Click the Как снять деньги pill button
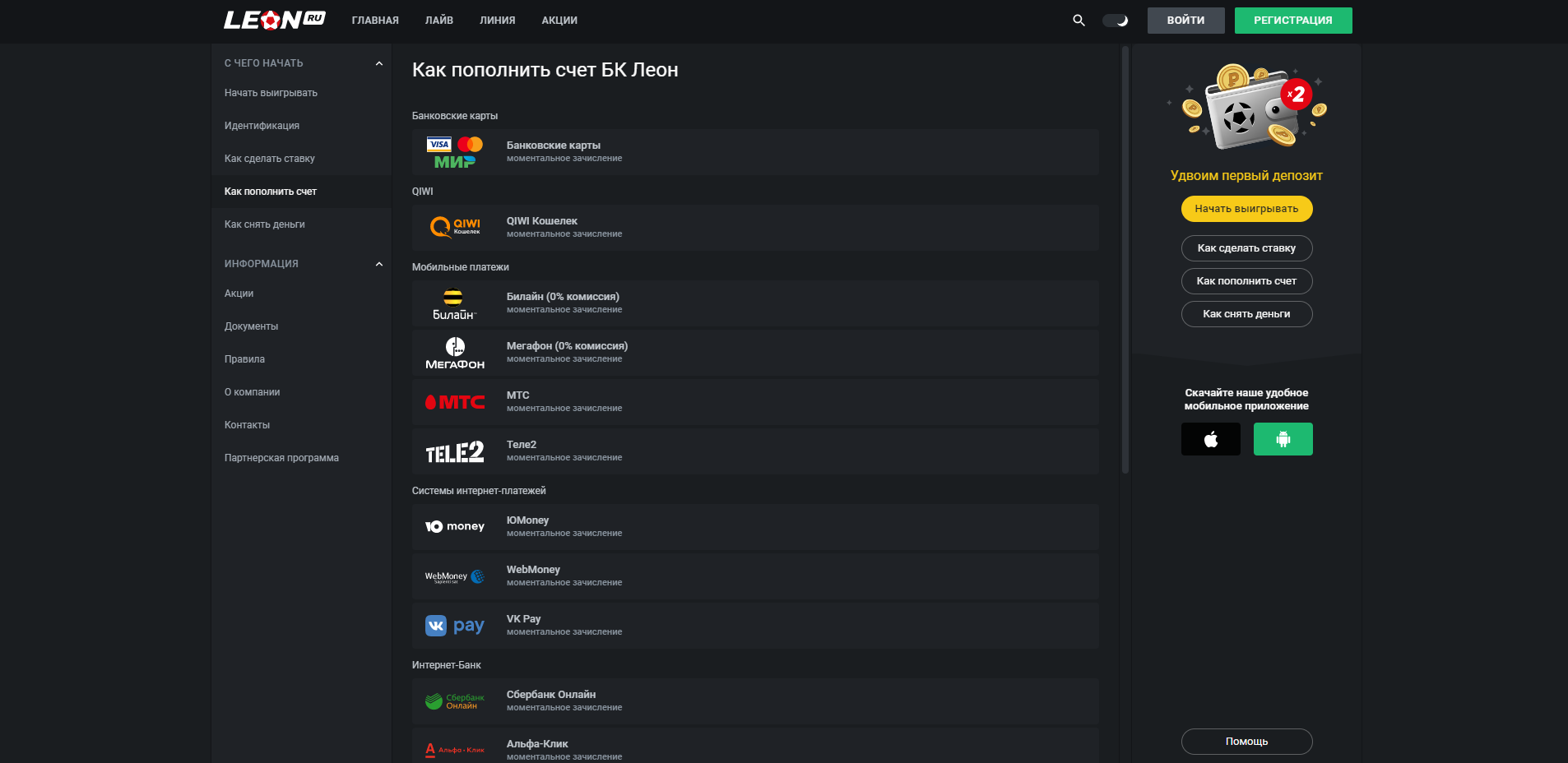 [1246, 314]
